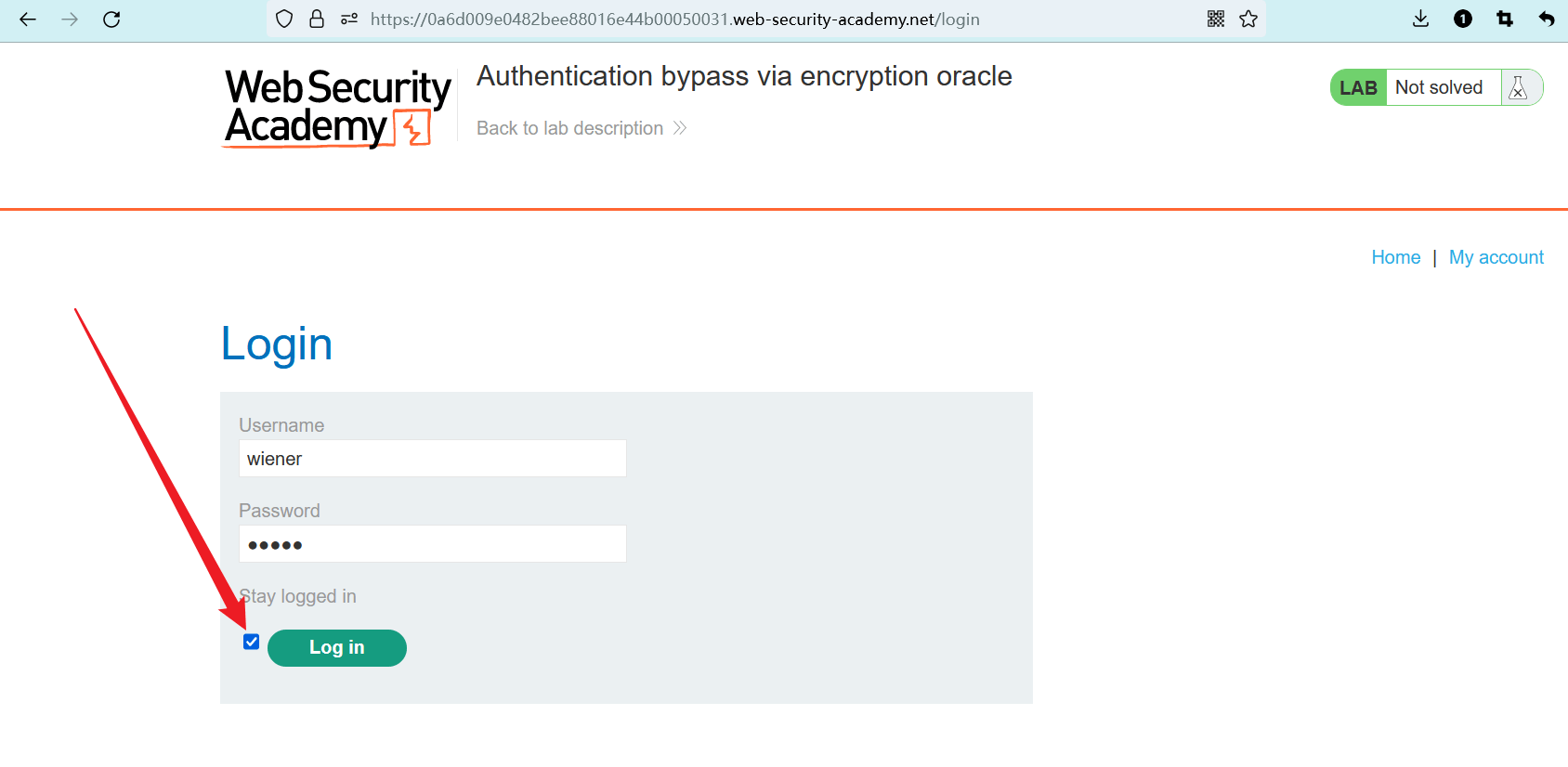This screenshot has width=1568, height=767.
Task: Click into the Password field
Action: coord(433,544)
